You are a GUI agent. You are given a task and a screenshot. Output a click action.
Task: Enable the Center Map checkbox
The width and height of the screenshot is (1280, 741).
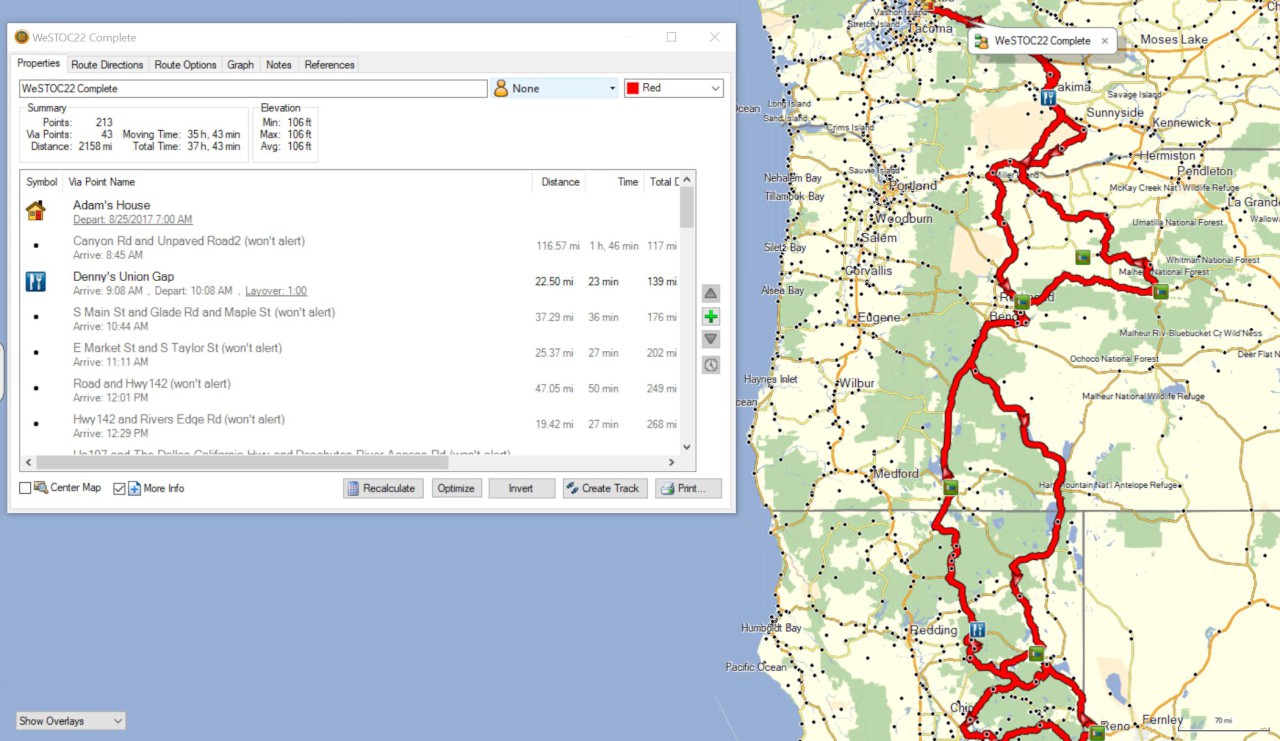coord(26,488)
